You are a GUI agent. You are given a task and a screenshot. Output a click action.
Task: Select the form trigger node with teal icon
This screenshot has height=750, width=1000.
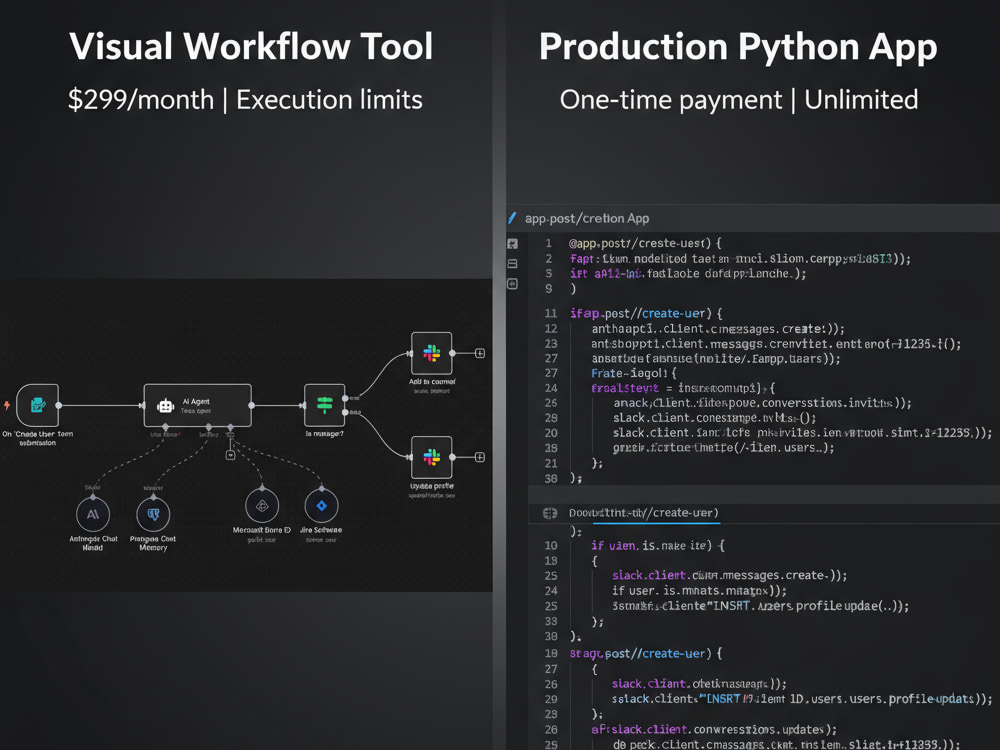[38, 405]
